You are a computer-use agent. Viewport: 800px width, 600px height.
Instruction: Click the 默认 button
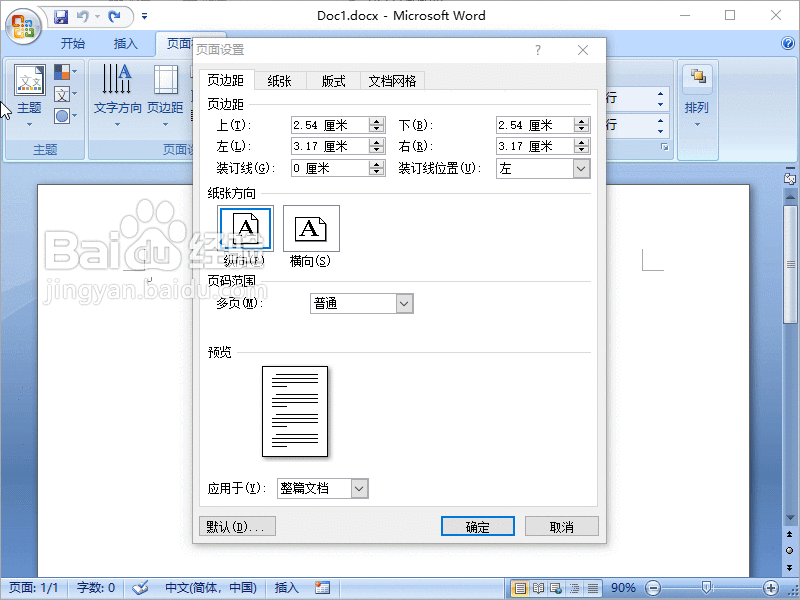(237, 525)
